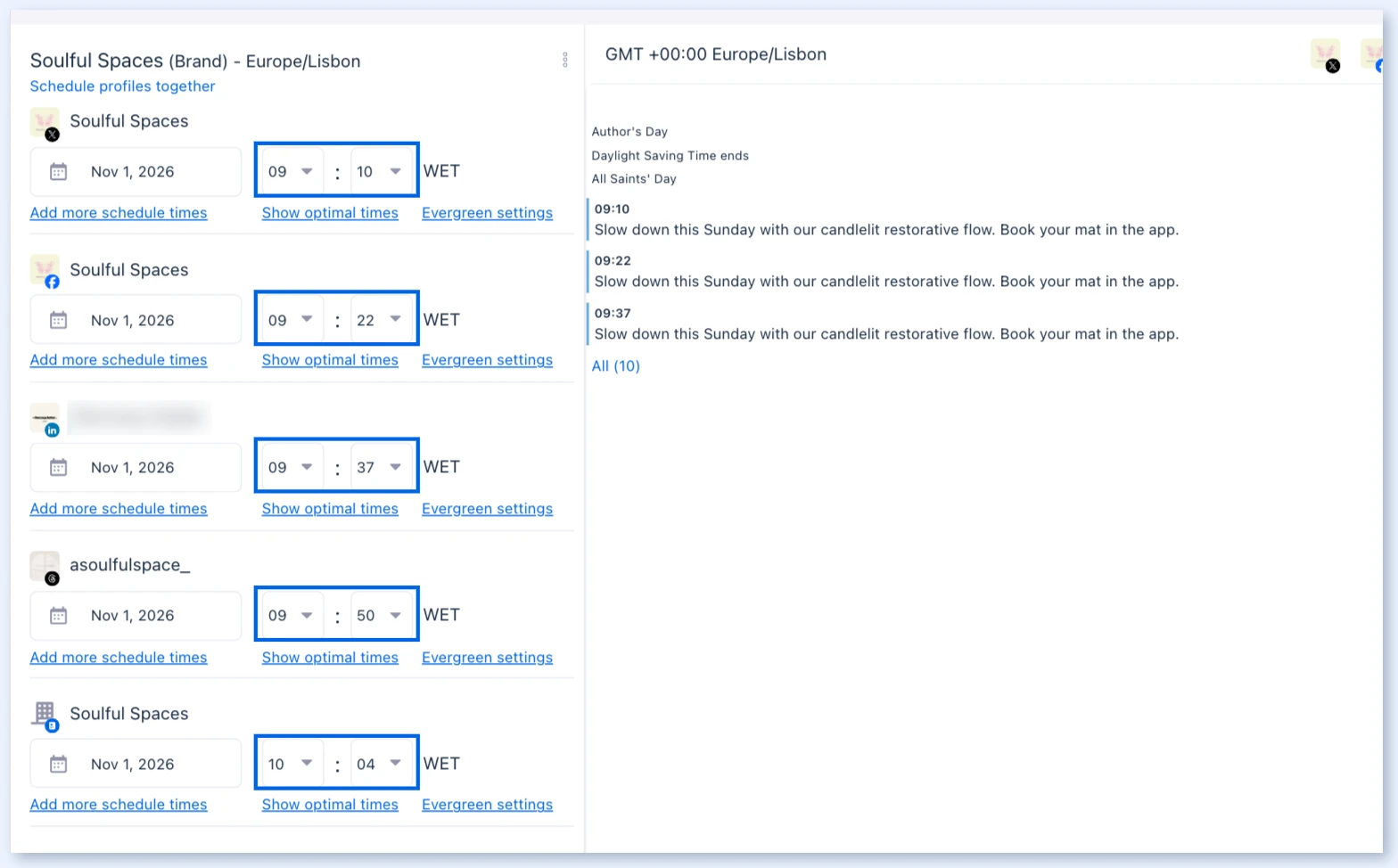Click calendar icon for X profile date
Viewport: 1398px width, 868px height.
(58, 172)
